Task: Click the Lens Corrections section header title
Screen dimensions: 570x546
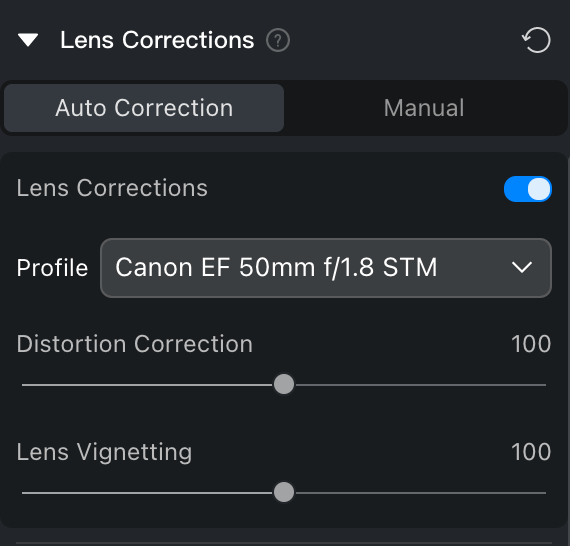Action: [157, 40]
